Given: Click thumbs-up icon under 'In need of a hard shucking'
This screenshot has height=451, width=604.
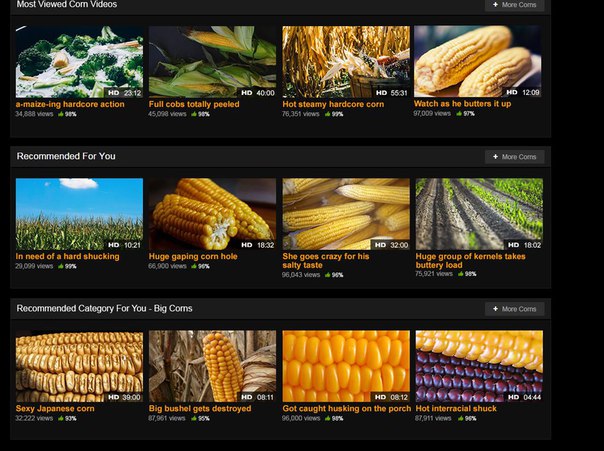Looking at the screenshot, I should coord(61,266).
